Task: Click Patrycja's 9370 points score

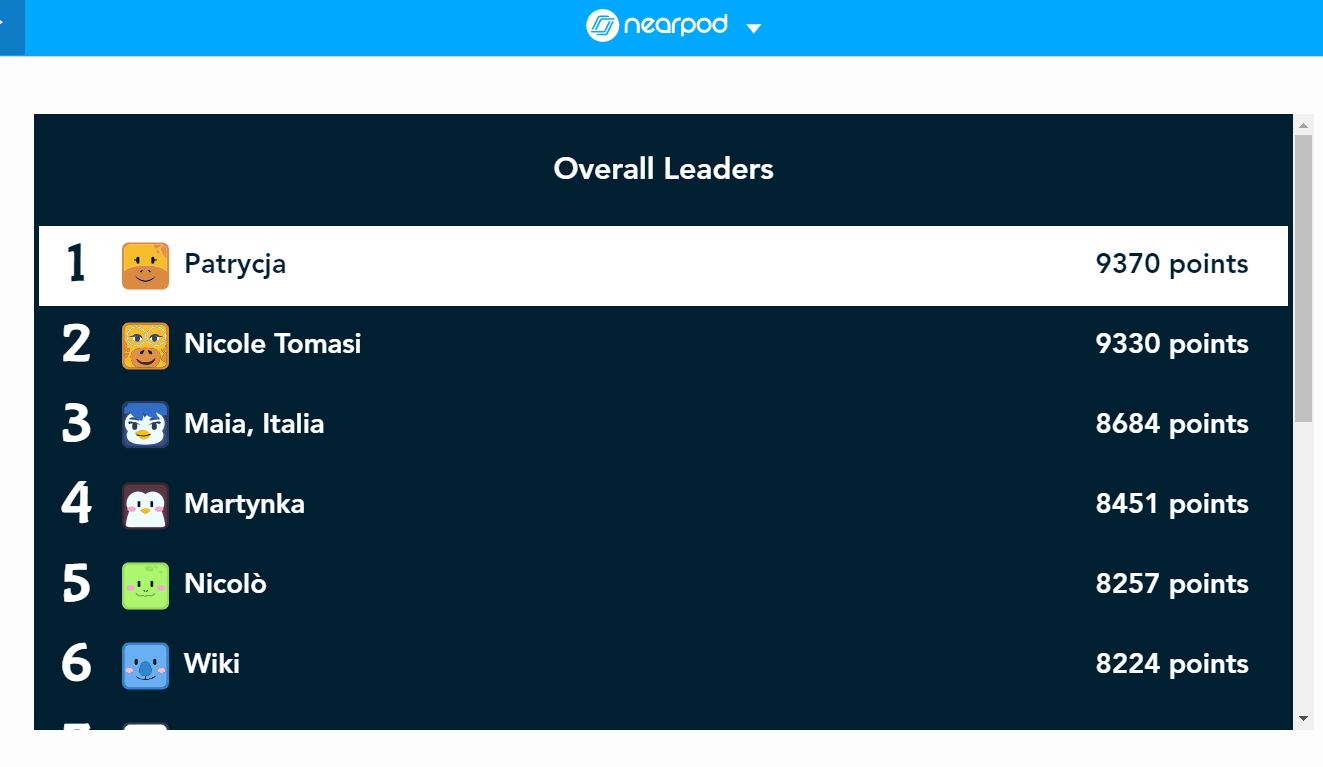Action: [1171, 264]
